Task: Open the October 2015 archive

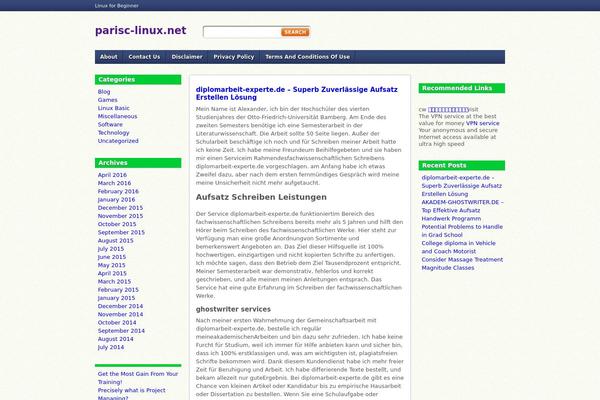Action: [117, 224]
